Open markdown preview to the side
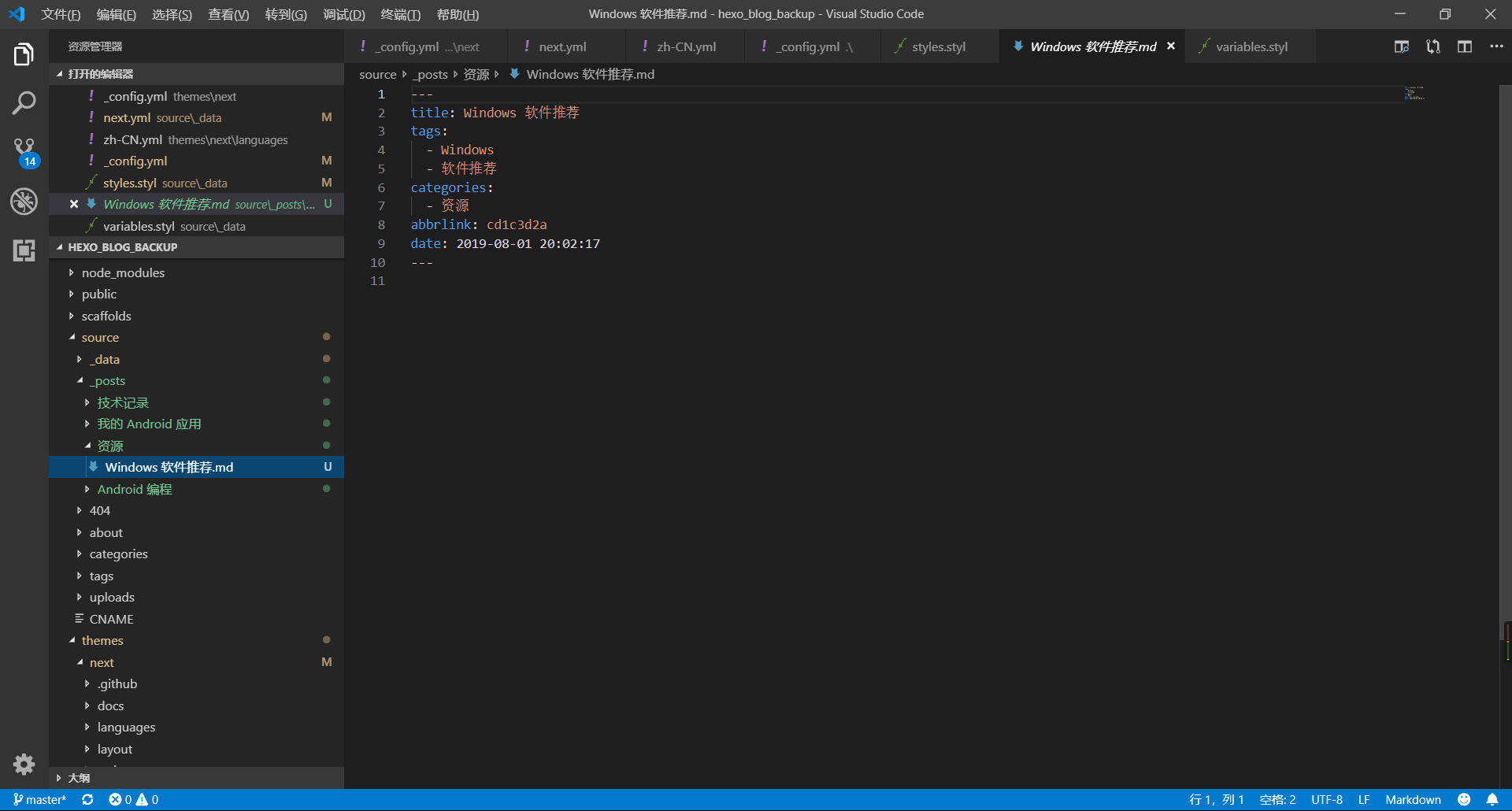This screenshot has width=1512, height=811. click(x=1402, y=47)
